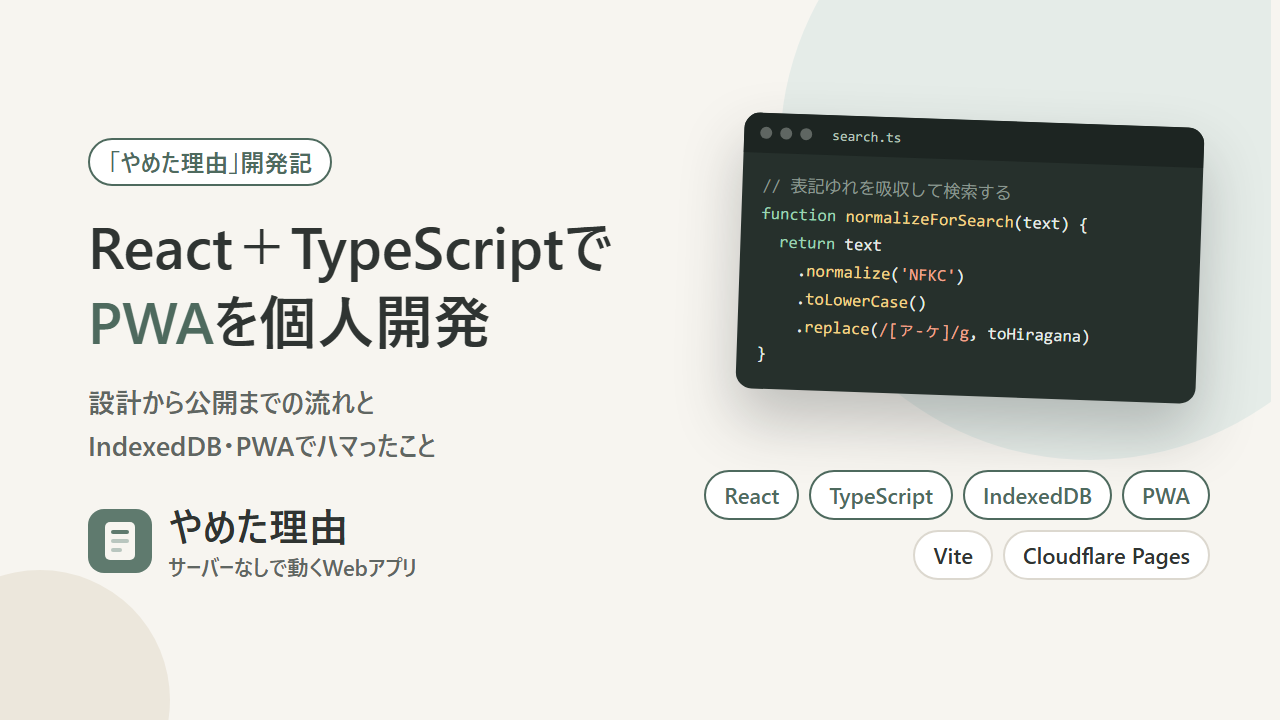
Task: Click the やめた理由 app name text
Action: [x=258, y=526]
